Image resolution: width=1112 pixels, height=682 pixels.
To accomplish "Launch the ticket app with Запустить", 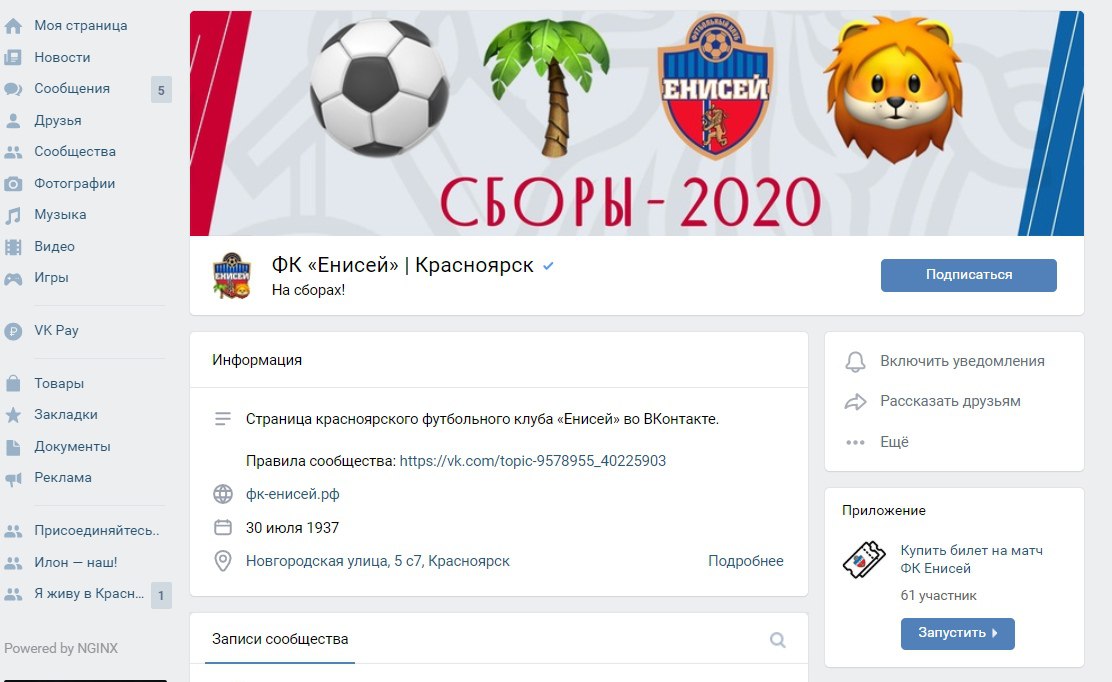I will pyautogui.click(x=957, y=634).
